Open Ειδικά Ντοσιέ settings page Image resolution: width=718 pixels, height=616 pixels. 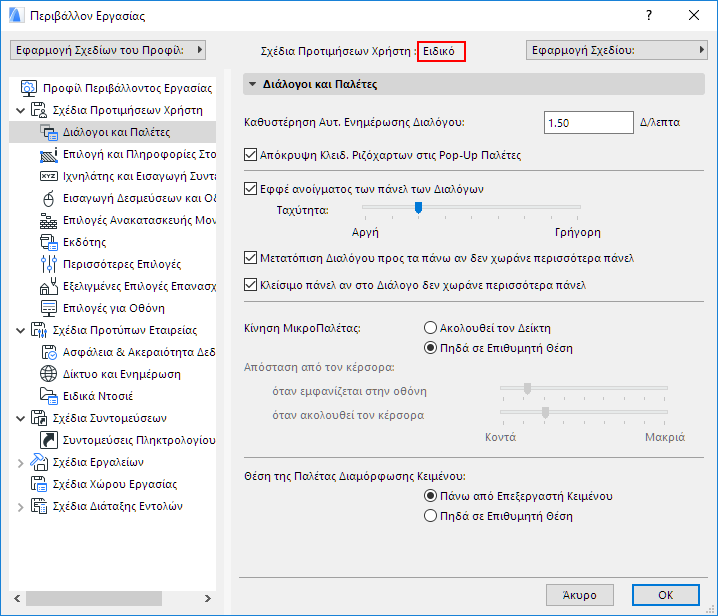[98, 396]
